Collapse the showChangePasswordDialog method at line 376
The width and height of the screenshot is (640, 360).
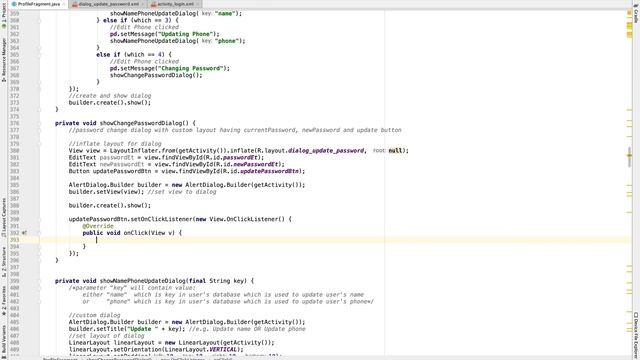[x=40, y=123]
